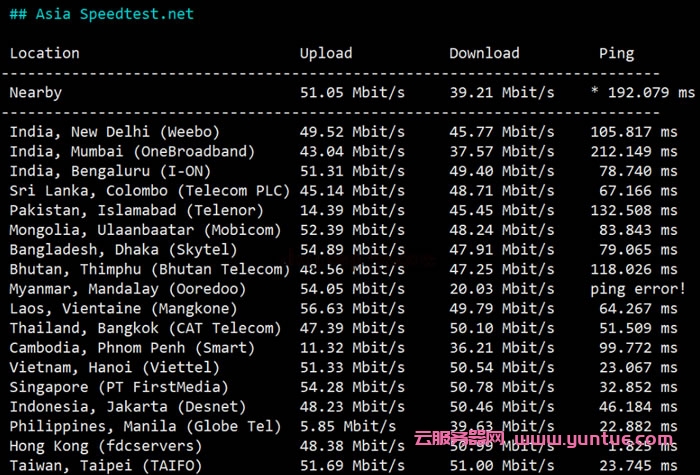Click Pakistan, Islamabad (Telenor) server text

pyautogui.click(x=136, y=210)
